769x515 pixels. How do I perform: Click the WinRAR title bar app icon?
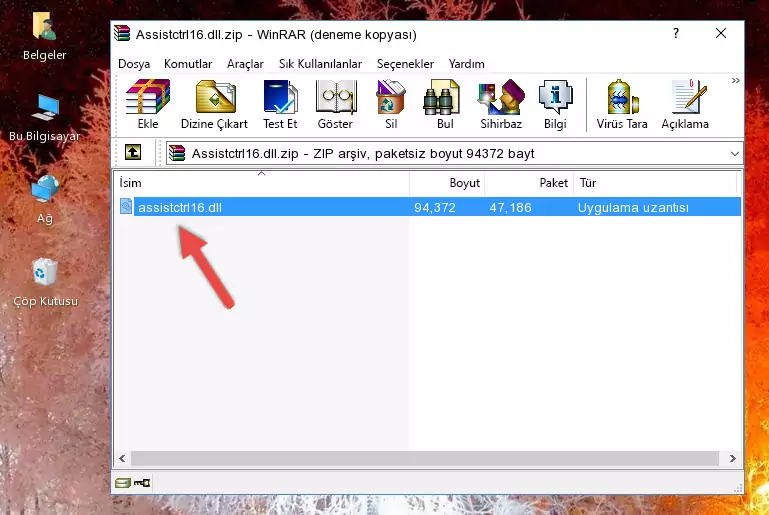[x=122, y=33]
